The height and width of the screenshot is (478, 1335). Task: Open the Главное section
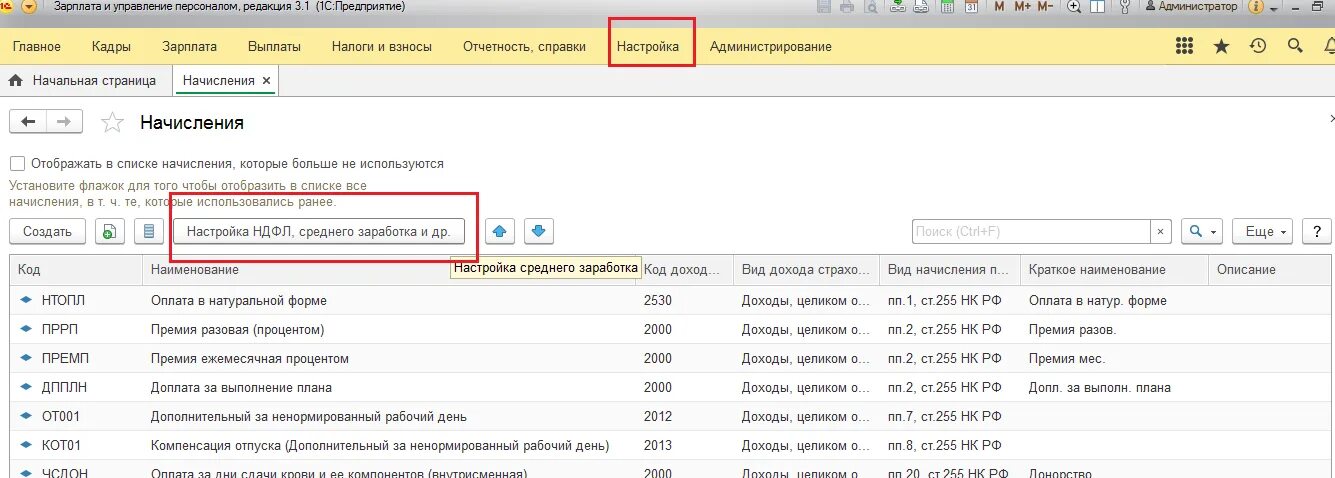point(37,46)
